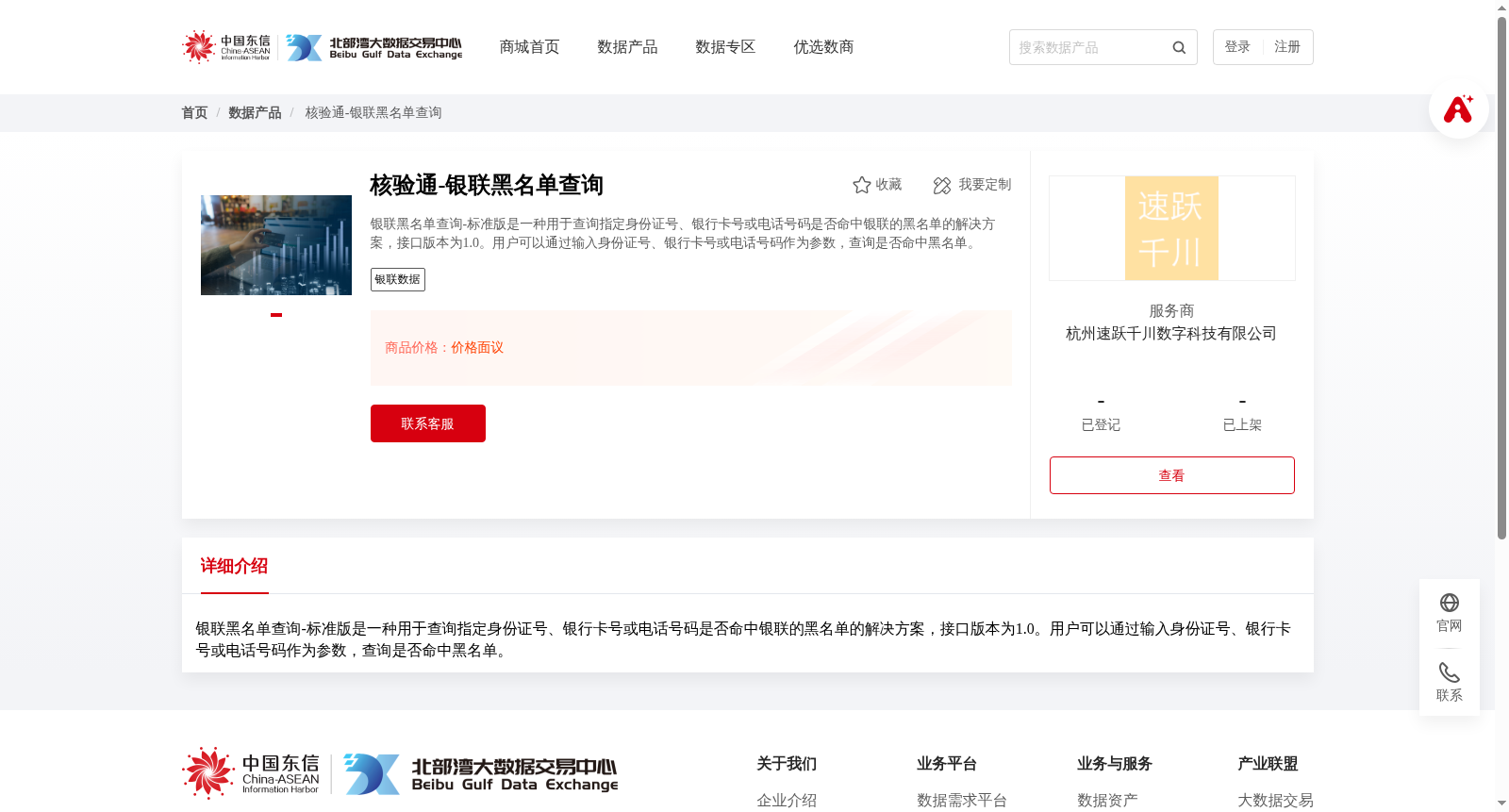Click 杭州速跃千川数字科技有限公司 provider name
The width and height of the screenshot is (1509, 812).
click(x=1171, y=334)
